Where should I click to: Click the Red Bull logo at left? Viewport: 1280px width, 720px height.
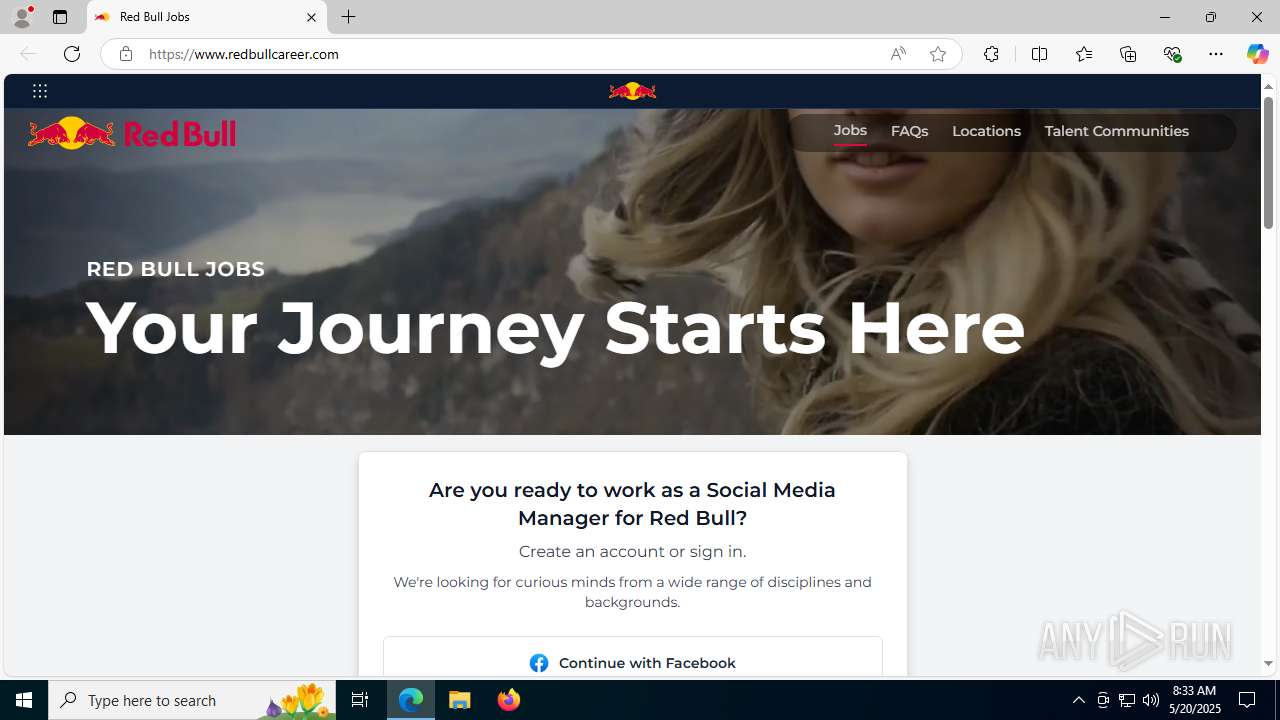(132, 133)
